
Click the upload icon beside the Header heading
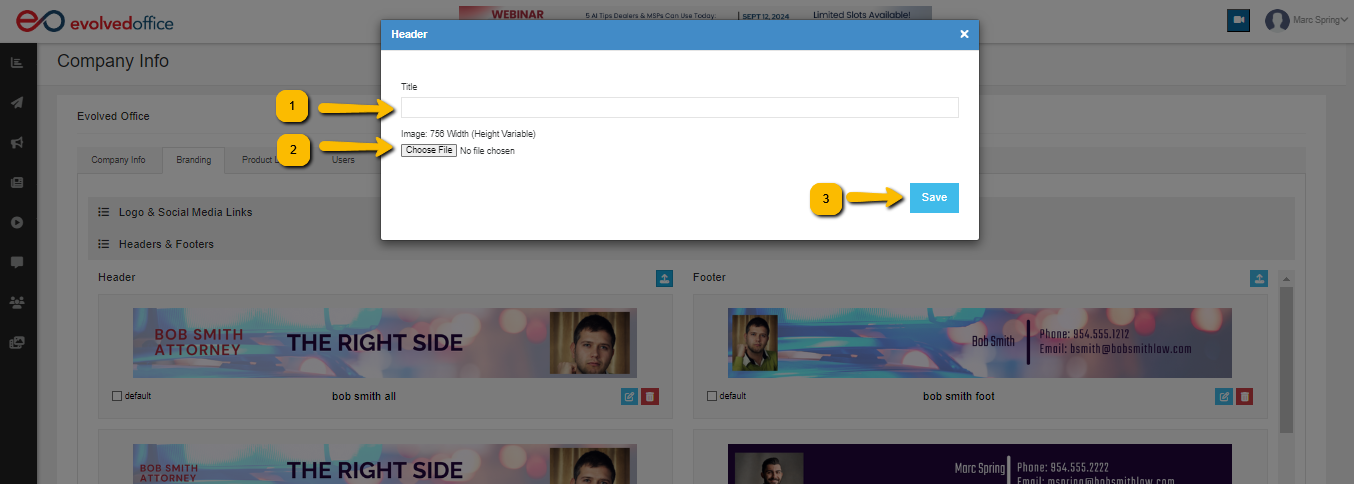(665, 278)
